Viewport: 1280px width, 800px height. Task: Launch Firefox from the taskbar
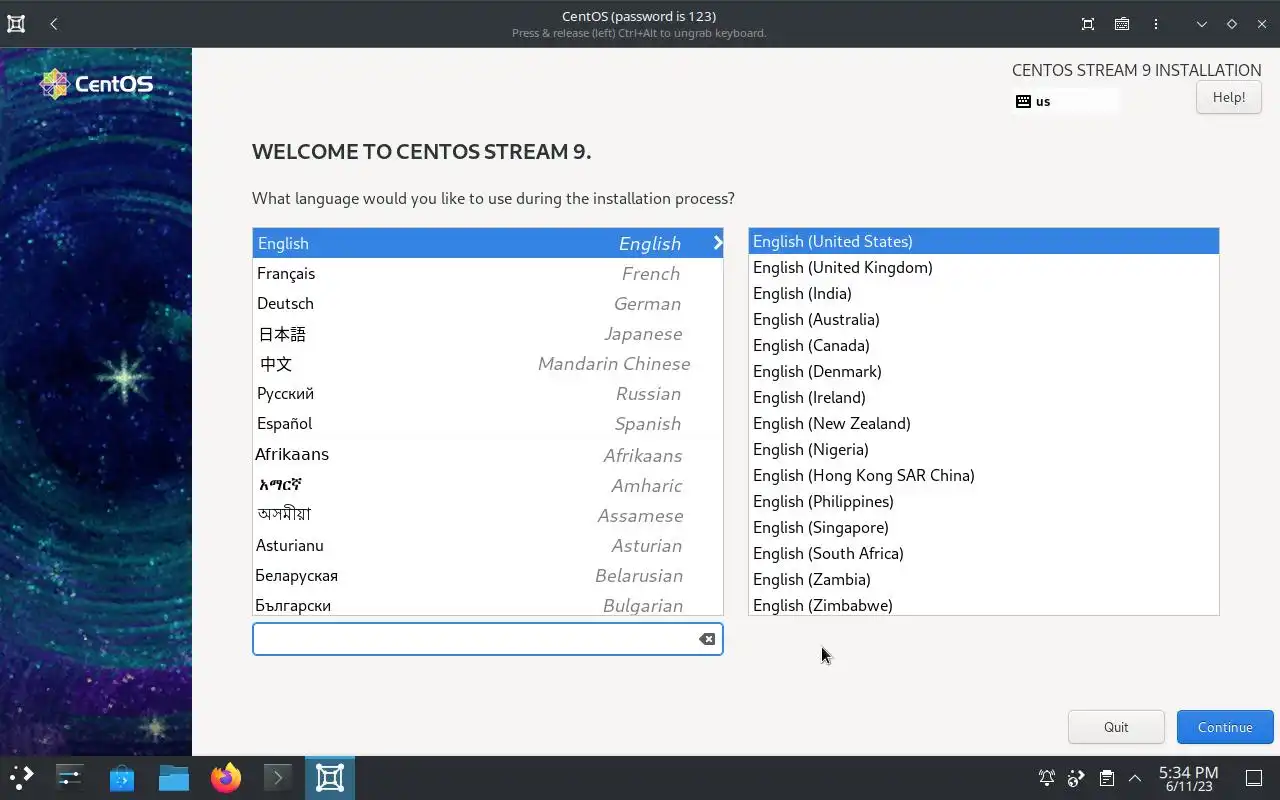[226, 777]
